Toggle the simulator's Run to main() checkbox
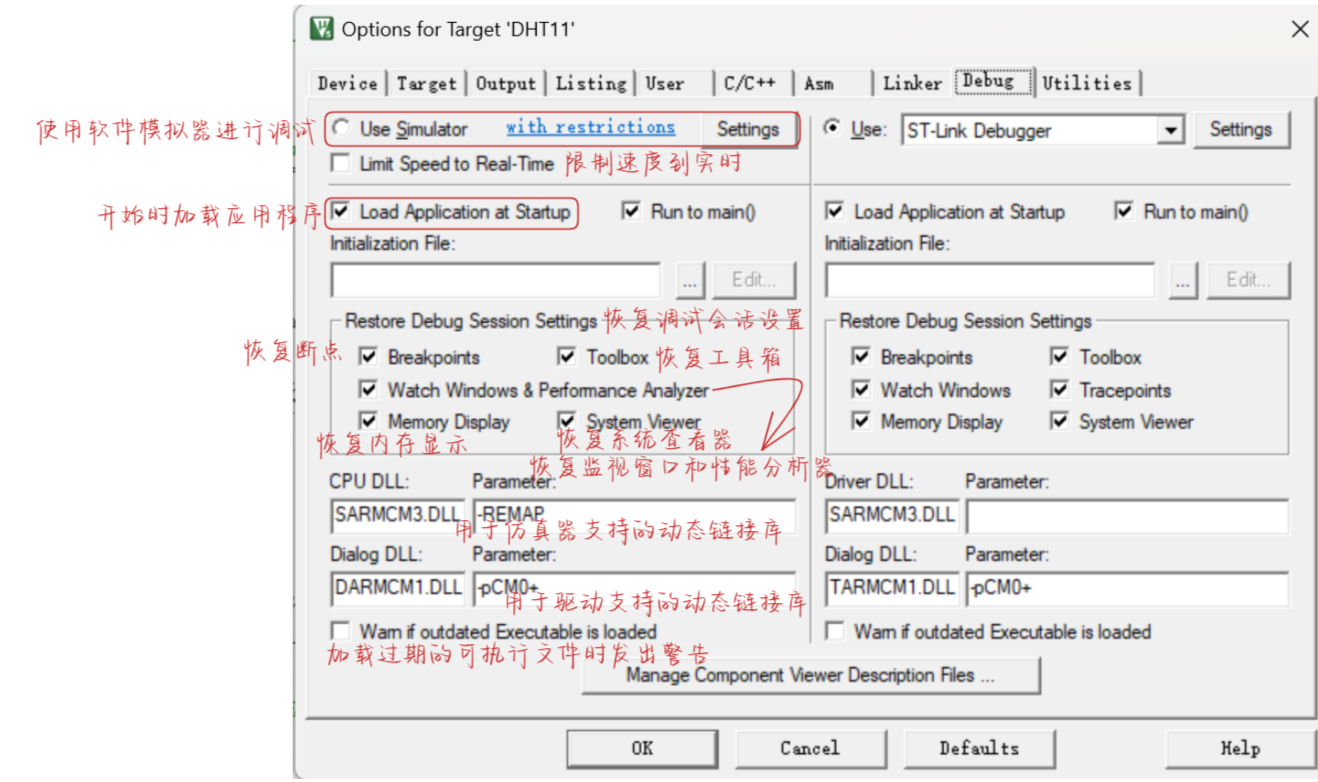 click(631, 211)
